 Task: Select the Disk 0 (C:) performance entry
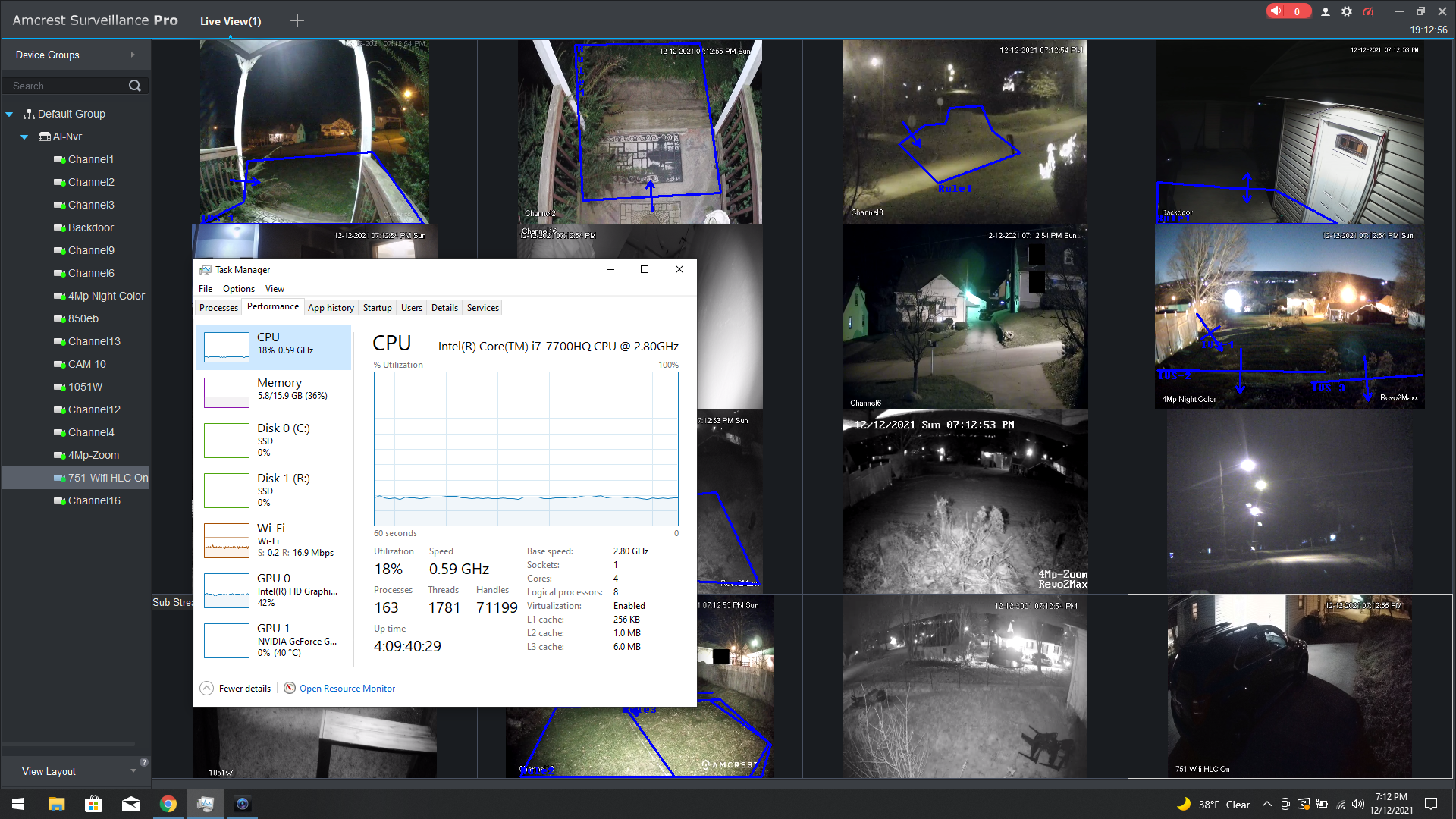click(x=274, y=441)
